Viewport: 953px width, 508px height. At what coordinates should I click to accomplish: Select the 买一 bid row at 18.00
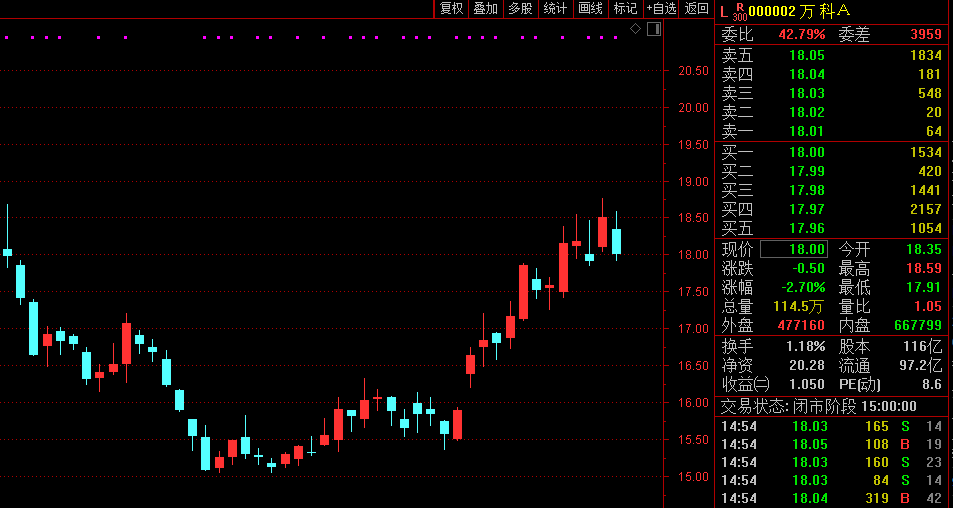[832, 152]
